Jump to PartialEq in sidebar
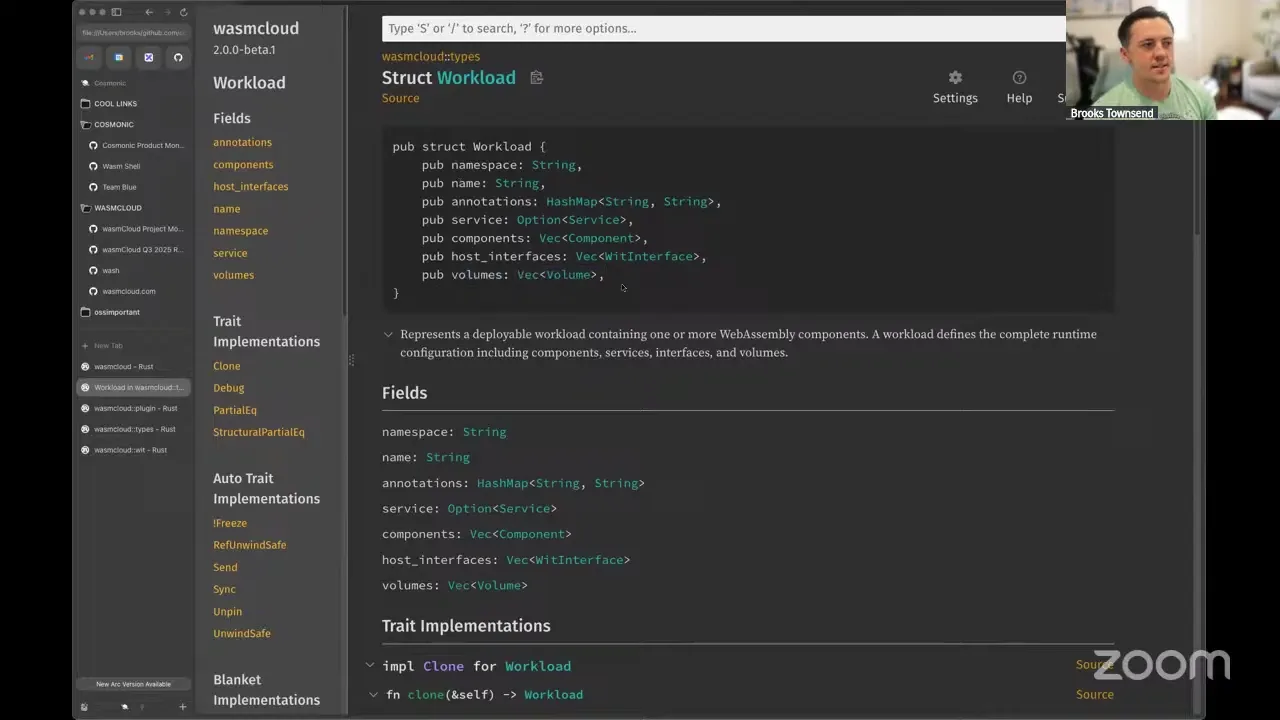 [235, 410]
